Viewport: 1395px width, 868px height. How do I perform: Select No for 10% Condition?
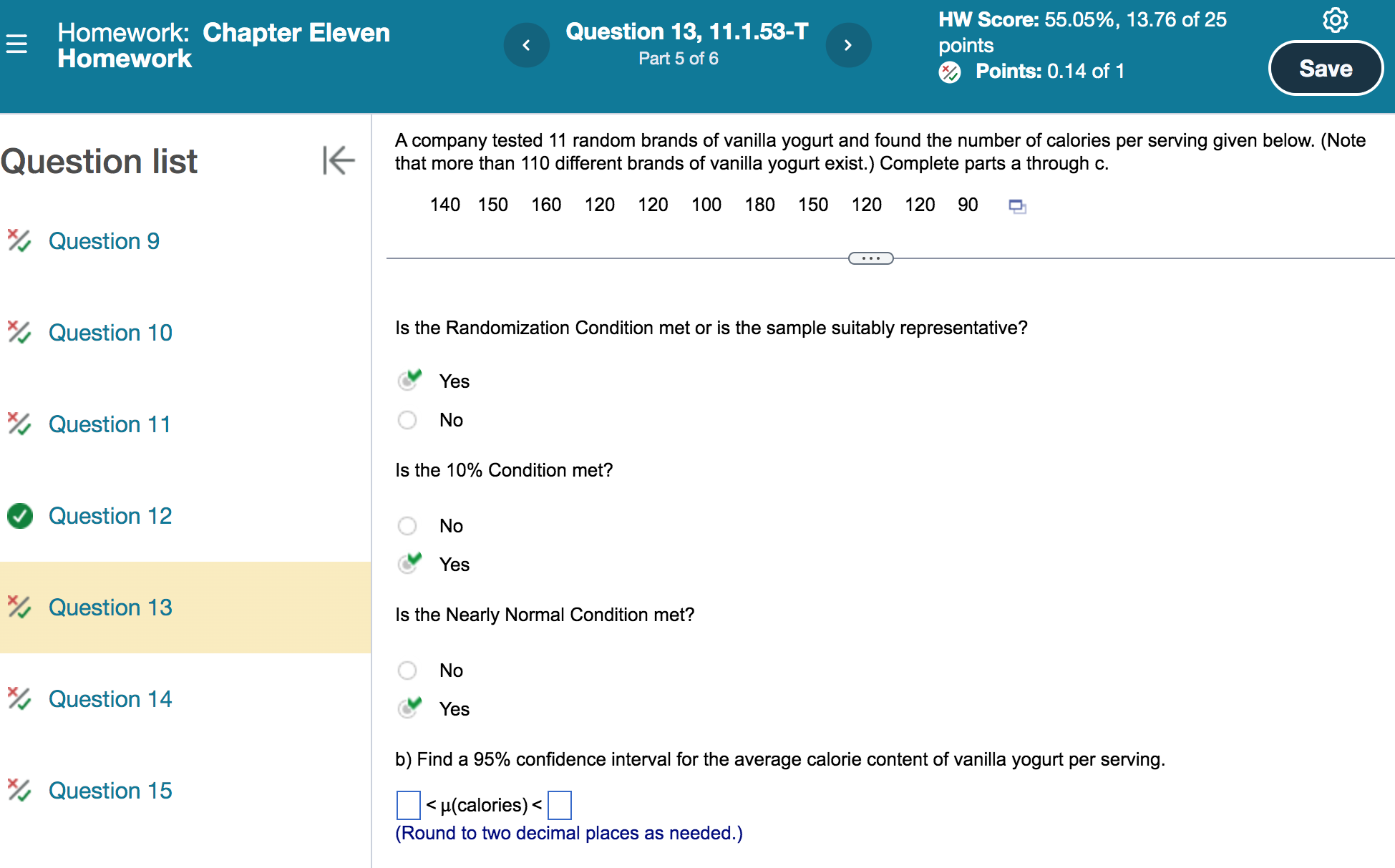click(407, 526)
